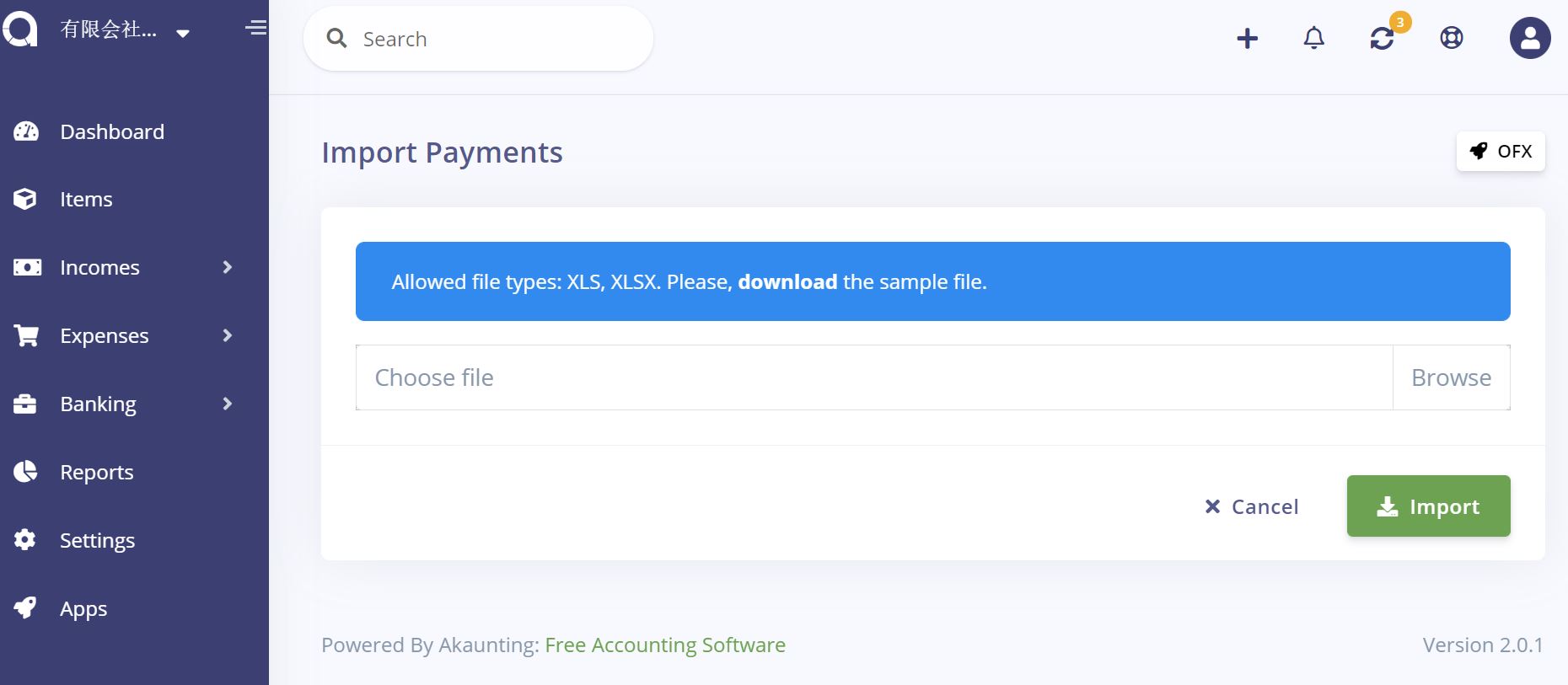Image resolution: width=1568 pixels, height=685 pixels.
Task: Select the Reports sidebar icon
Action: click(x=25, y=472)
